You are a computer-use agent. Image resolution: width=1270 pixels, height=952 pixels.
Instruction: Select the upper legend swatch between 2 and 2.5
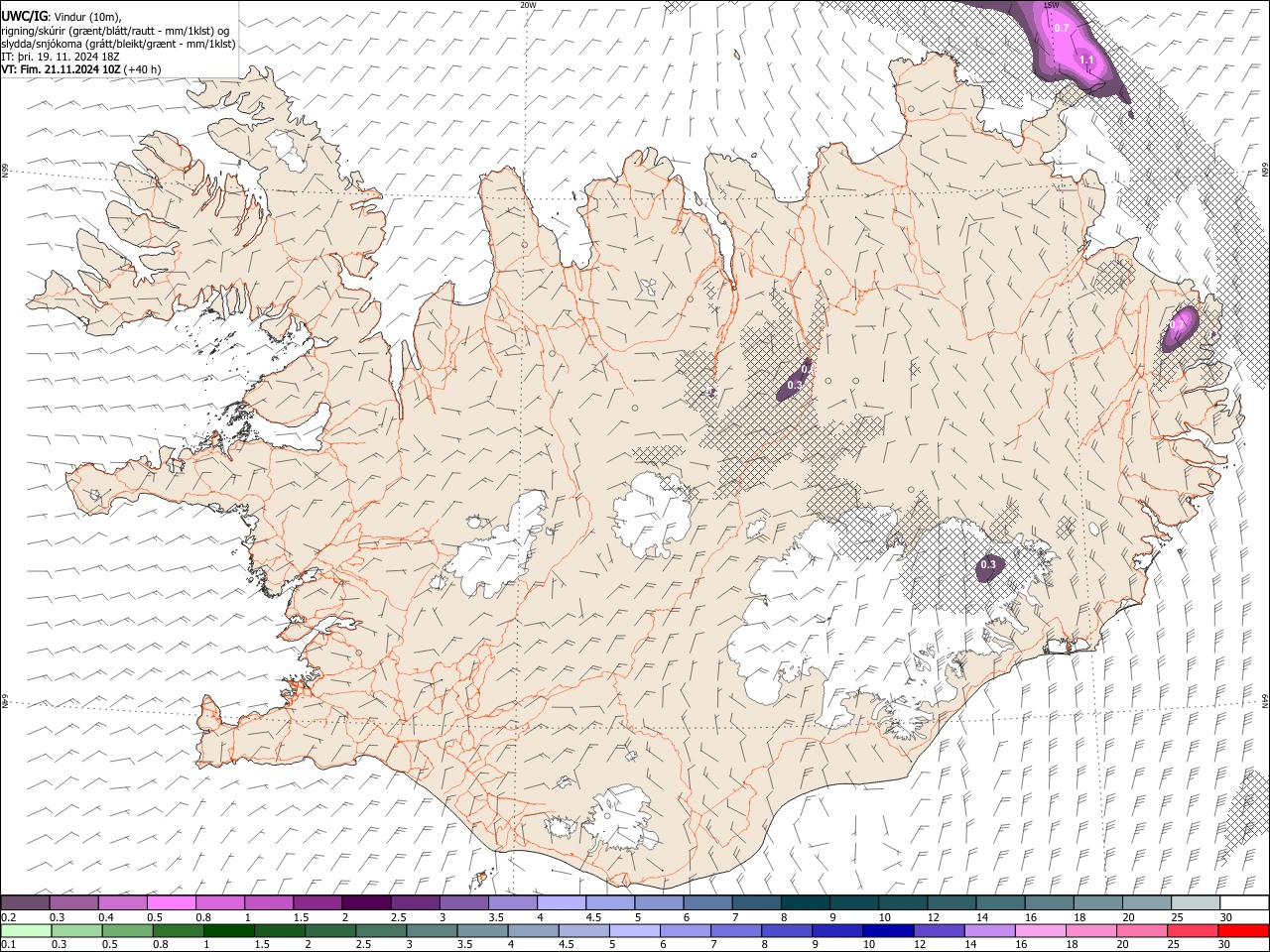(366, 902)
